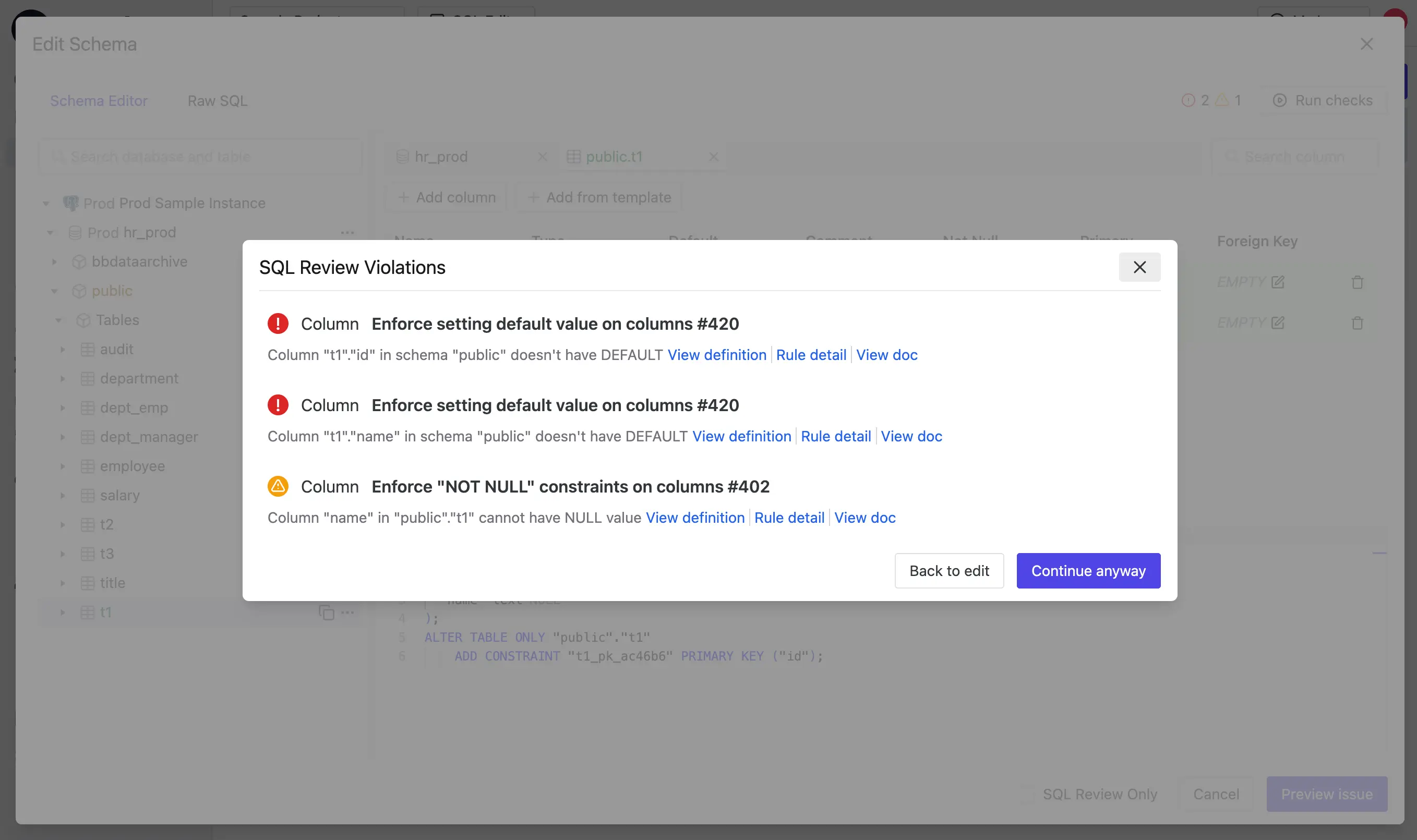1417x840 pixels.
Task: Click the public schema cube icon
Action: (x=79, y=291)
